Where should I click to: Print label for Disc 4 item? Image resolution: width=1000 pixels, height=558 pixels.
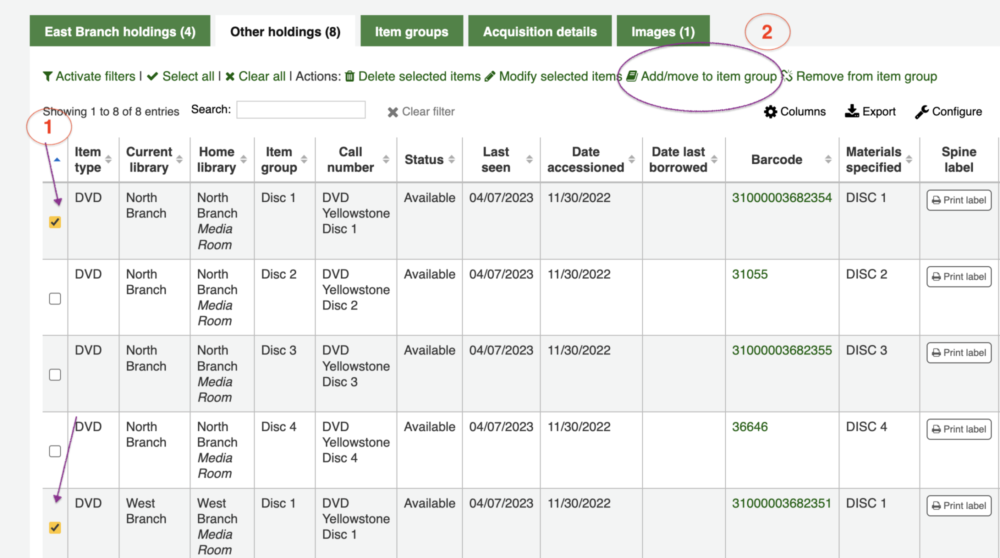pos(958,429)
